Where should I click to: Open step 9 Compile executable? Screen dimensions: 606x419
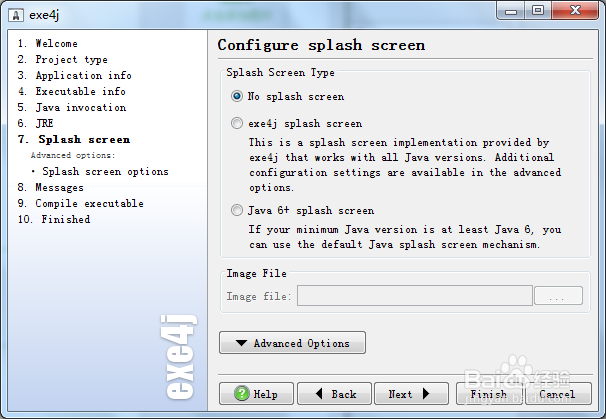(80, 203)
